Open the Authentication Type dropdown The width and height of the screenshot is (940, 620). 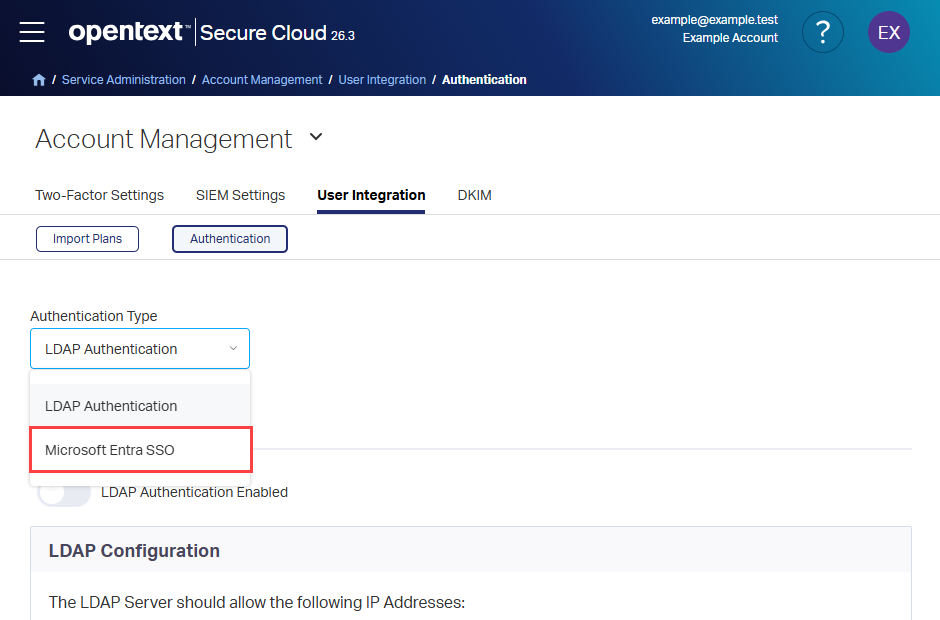[x=140, y=348]
